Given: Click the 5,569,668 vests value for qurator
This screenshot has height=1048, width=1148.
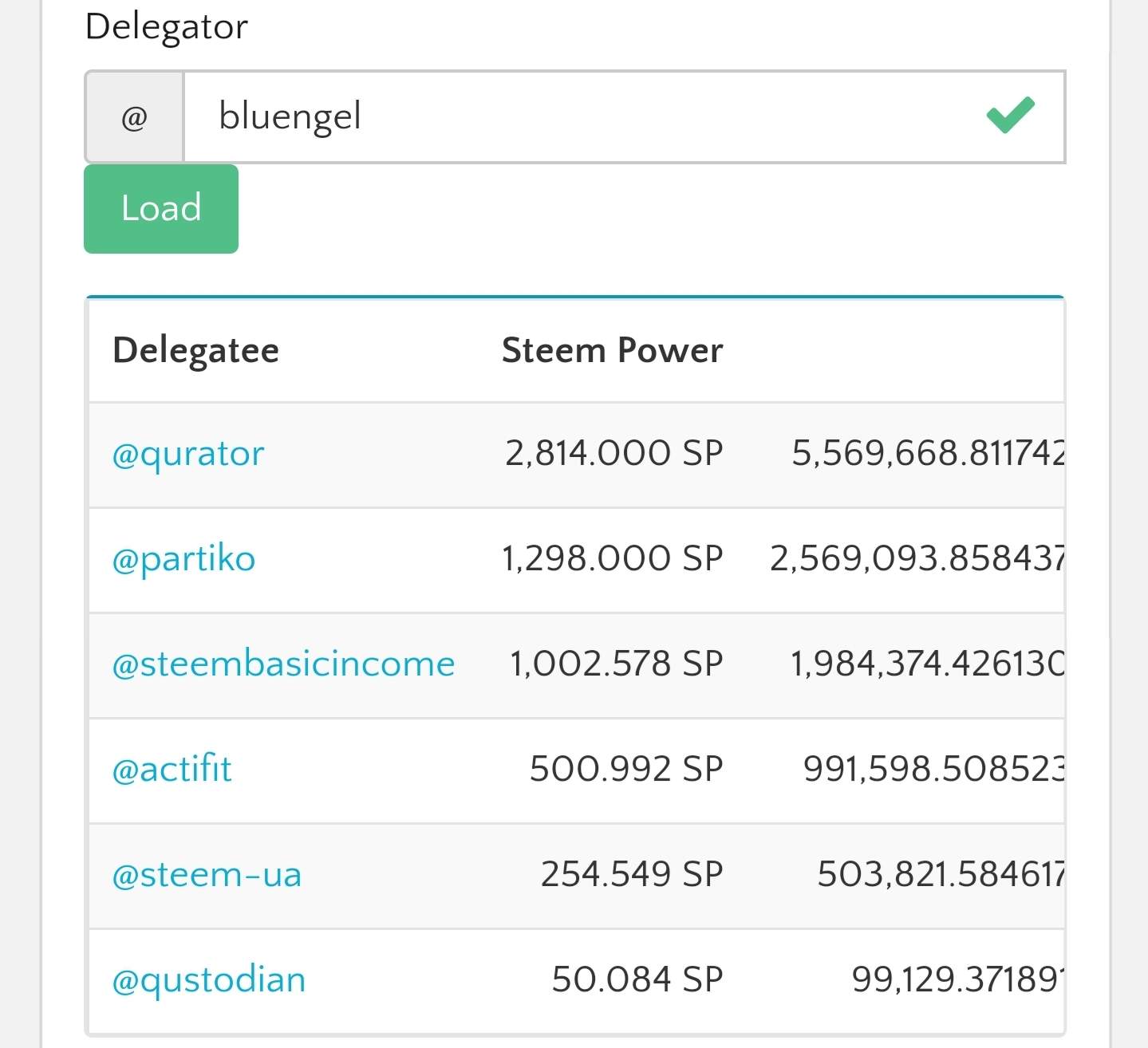Looking at the screenshot, I should [927, 454].
